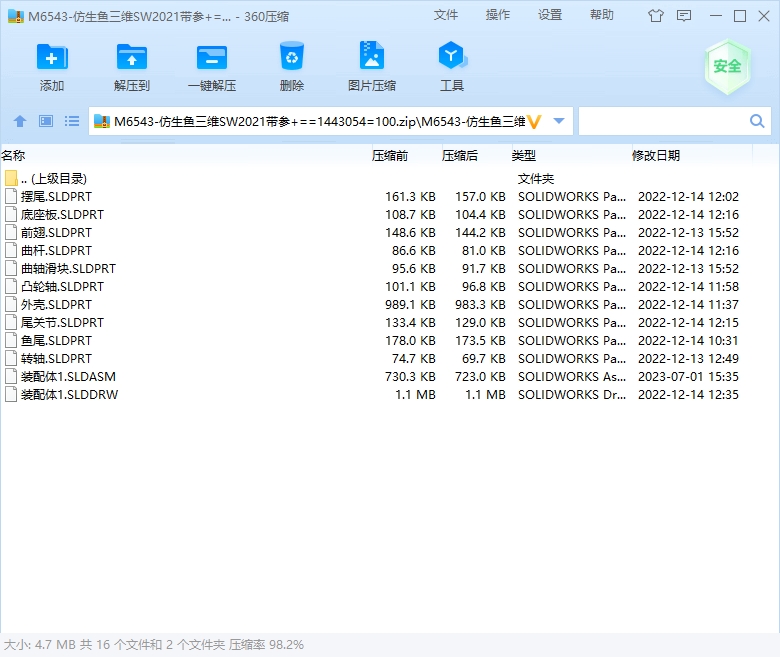The width and height of the screenshot is (780, 657).
Task: Select the parent directory folder icon
Action: tap(11, 178)
